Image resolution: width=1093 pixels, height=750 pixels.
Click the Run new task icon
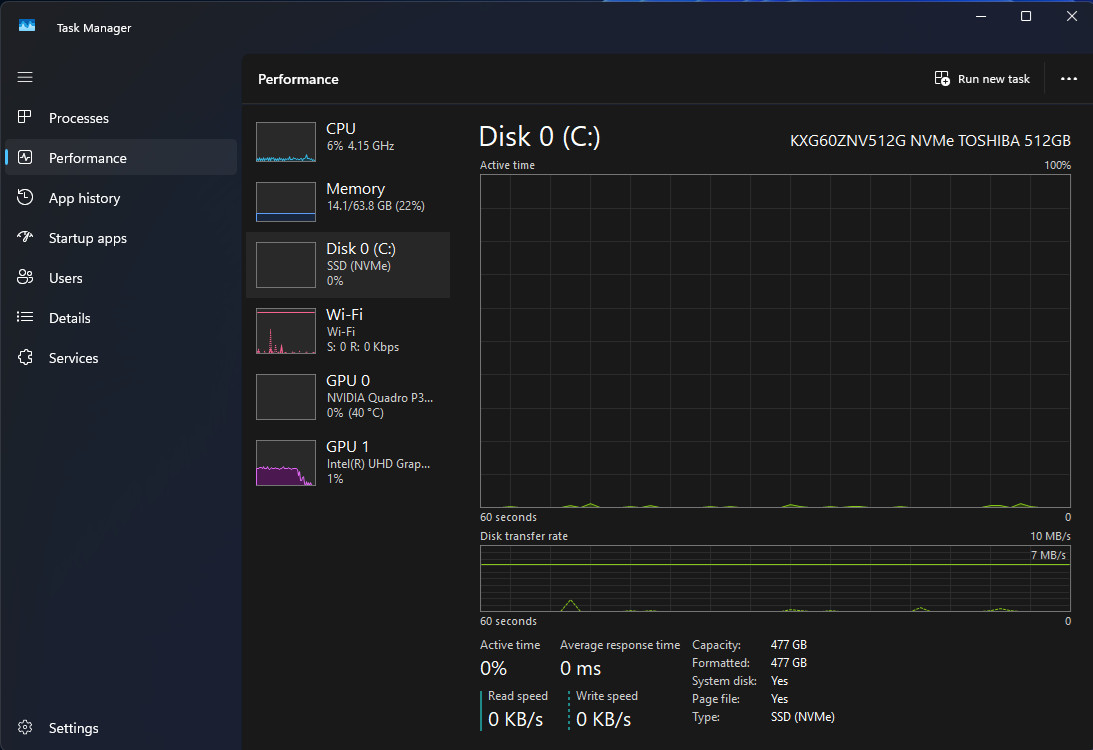pyautogui.click(x=942, y=79)
